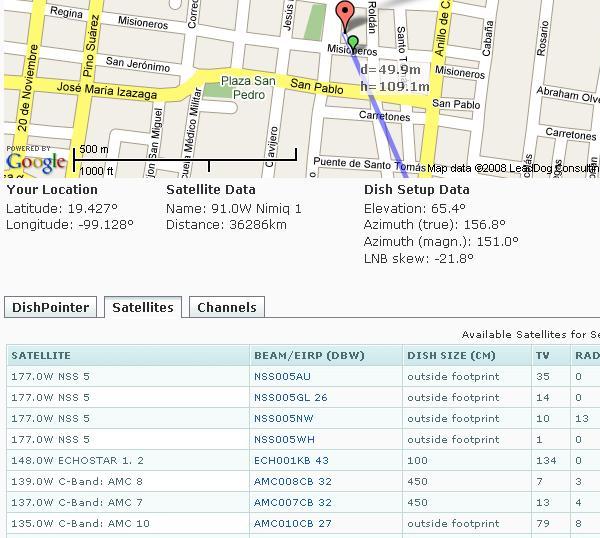Screen dimensions: 600x538
Task: Open beam link NSS005NW
Action: [x=284, y=419]
